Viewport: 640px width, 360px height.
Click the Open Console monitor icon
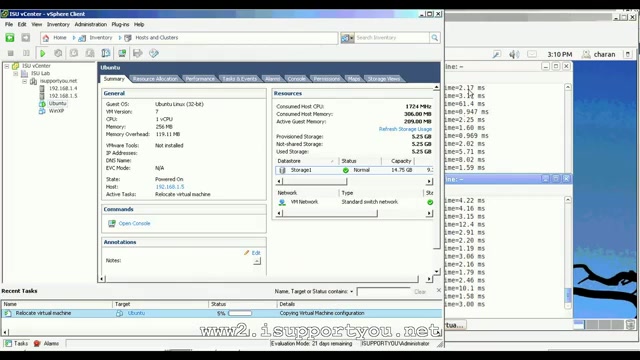click(x=112, y=223)
